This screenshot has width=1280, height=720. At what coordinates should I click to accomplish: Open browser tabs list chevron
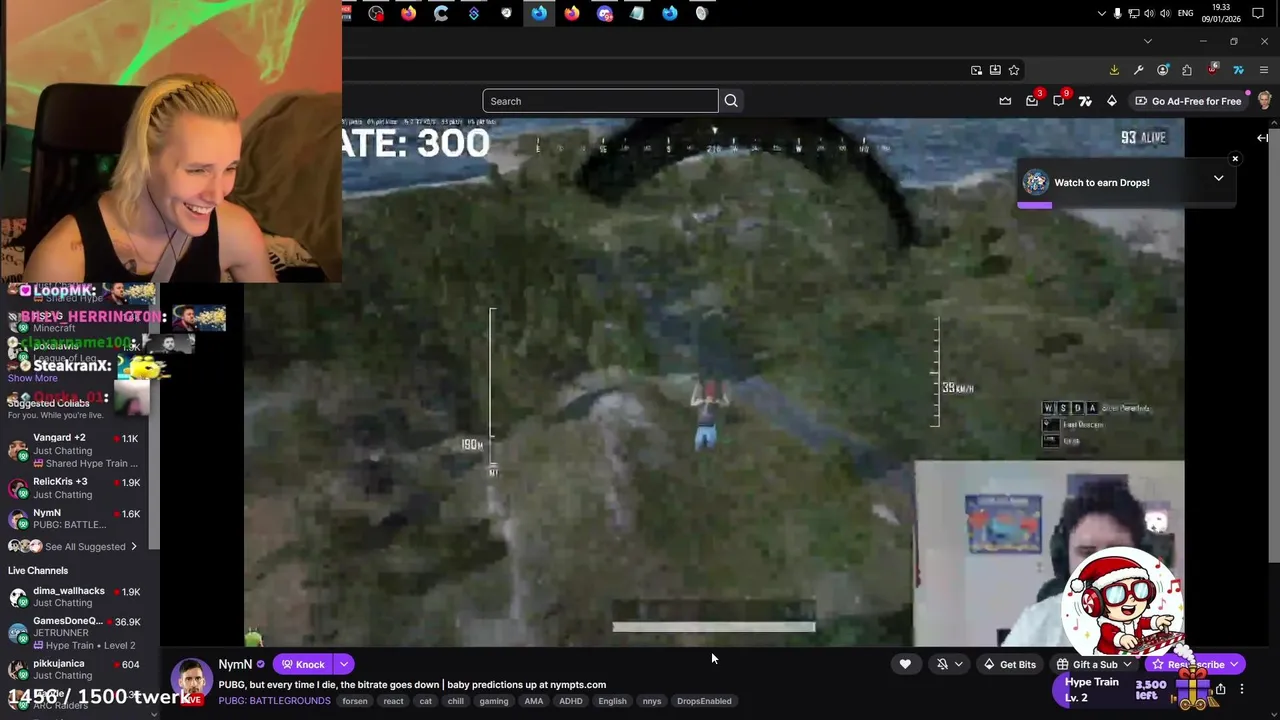tap(1148, 41)
